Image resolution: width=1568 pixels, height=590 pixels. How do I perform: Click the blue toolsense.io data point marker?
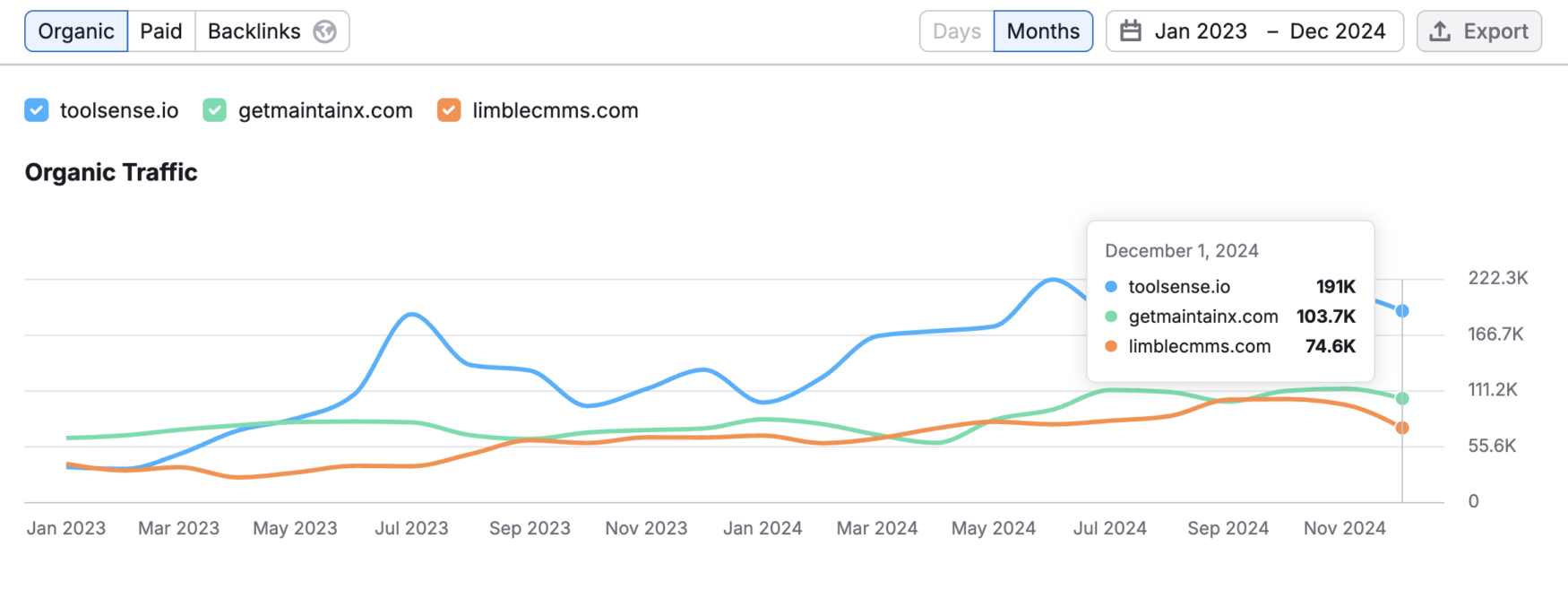coord(1402,311)
